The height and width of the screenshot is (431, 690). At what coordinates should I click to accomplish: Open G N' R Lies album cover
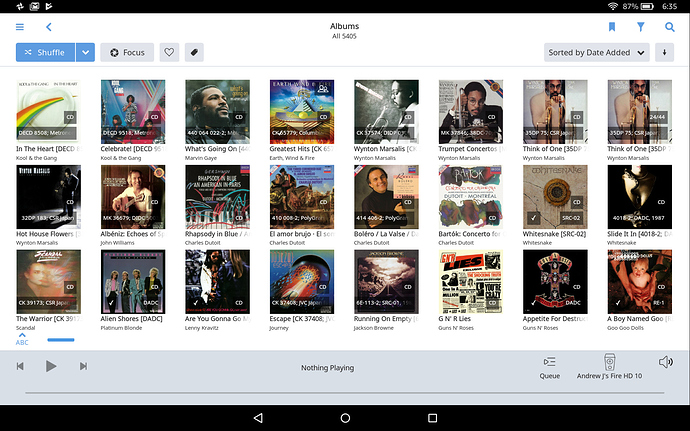(x=471, y=282)
